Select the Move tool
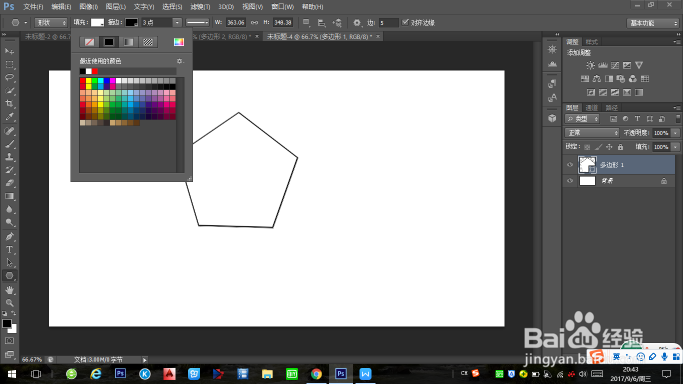The image size is (683, 384). [x=9, y=51]
